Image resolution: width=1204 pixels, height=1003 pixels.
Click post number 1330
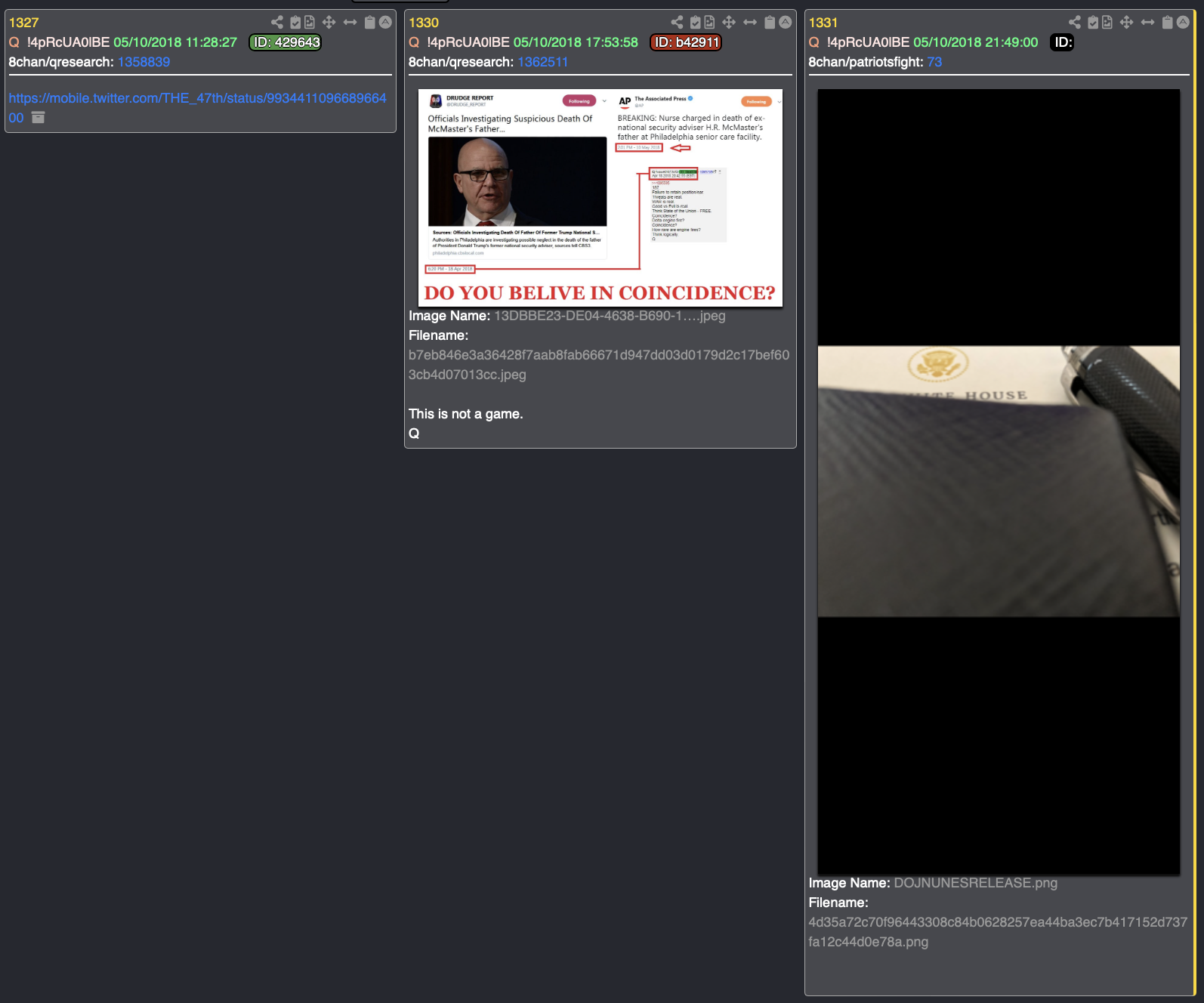pos(424,23)
